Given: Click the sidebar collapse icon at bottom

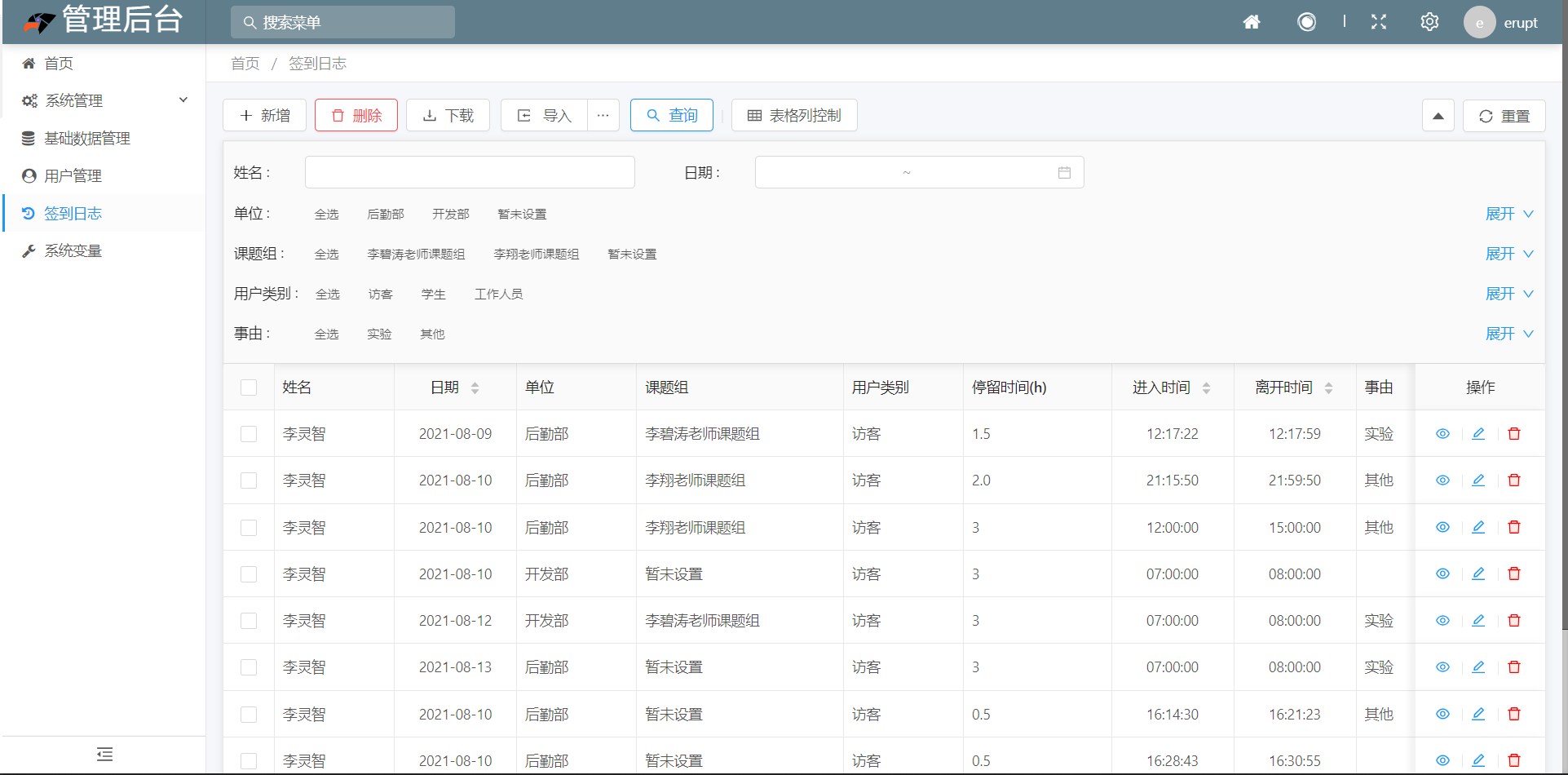Looking at the screenshot, I should pyautogui.click(x=104, y=755).
